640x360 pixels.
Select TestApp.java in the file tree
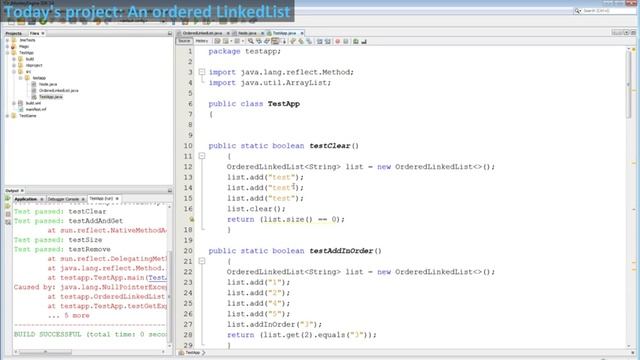click(51, 97)
